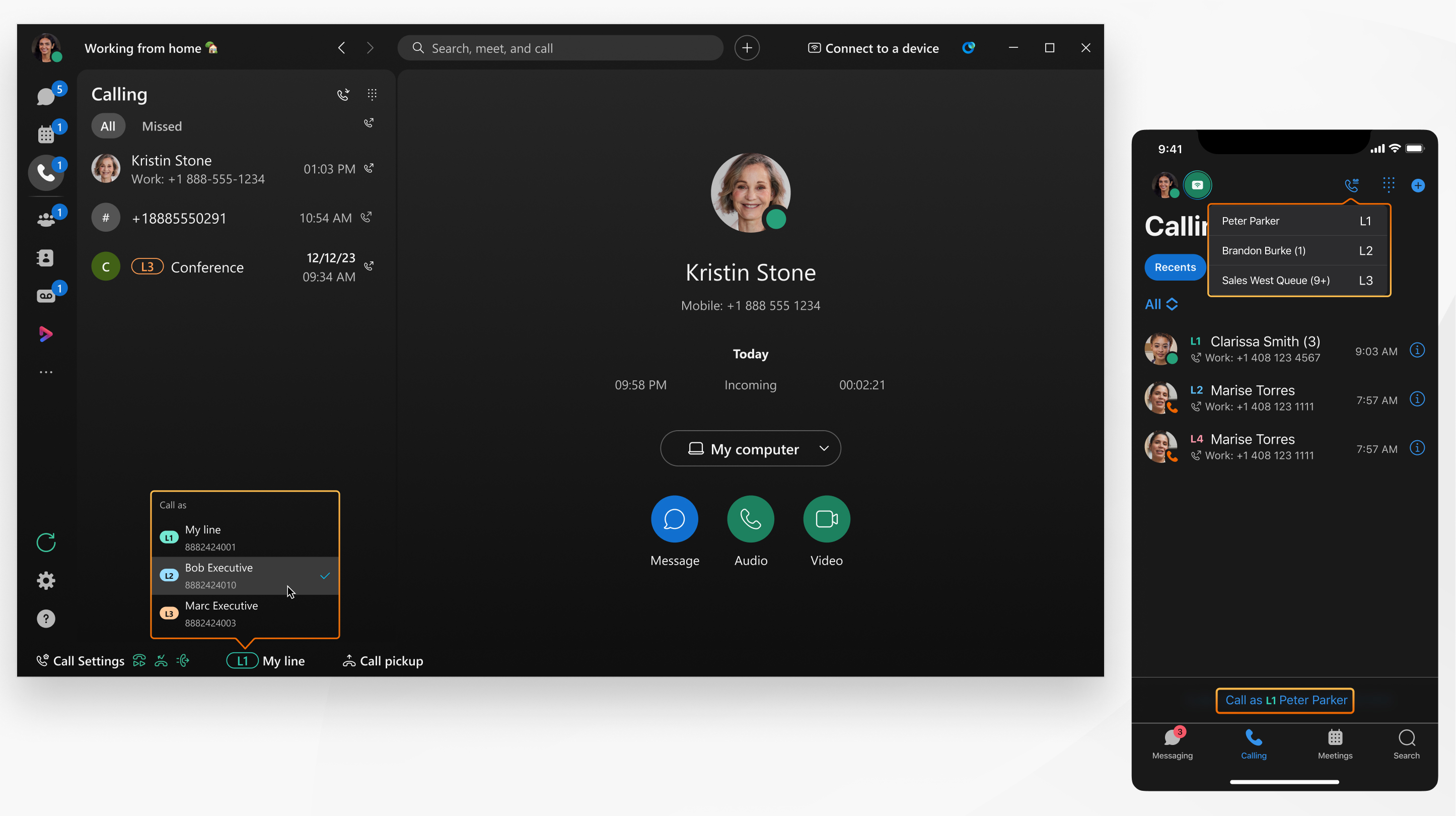This screenshot has width=1456, height=816.
Task: Select Bob Executive L2 in the Call as menu
Action: (x=245, y=576)
